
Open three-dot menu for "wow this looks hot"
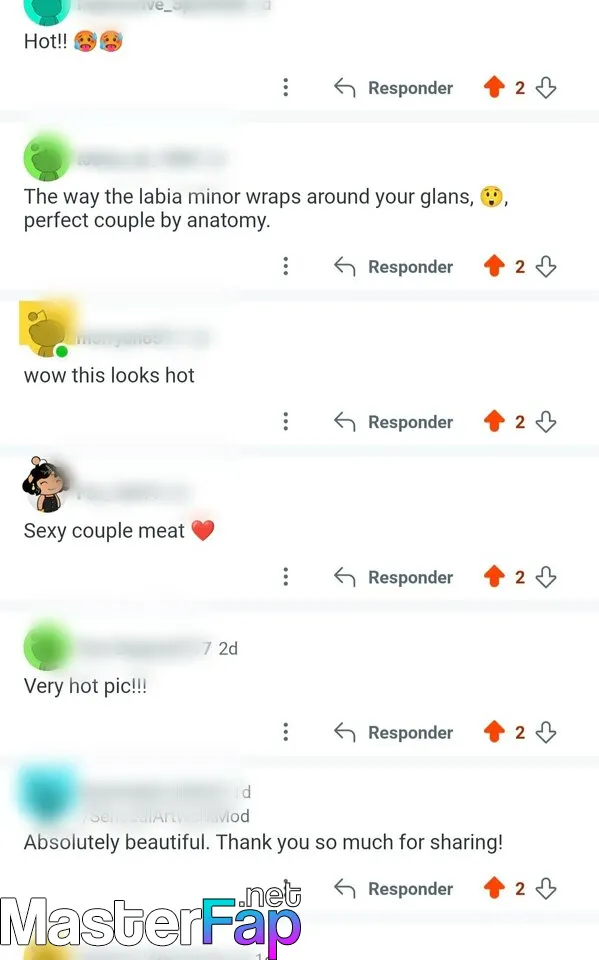[285, 422]
